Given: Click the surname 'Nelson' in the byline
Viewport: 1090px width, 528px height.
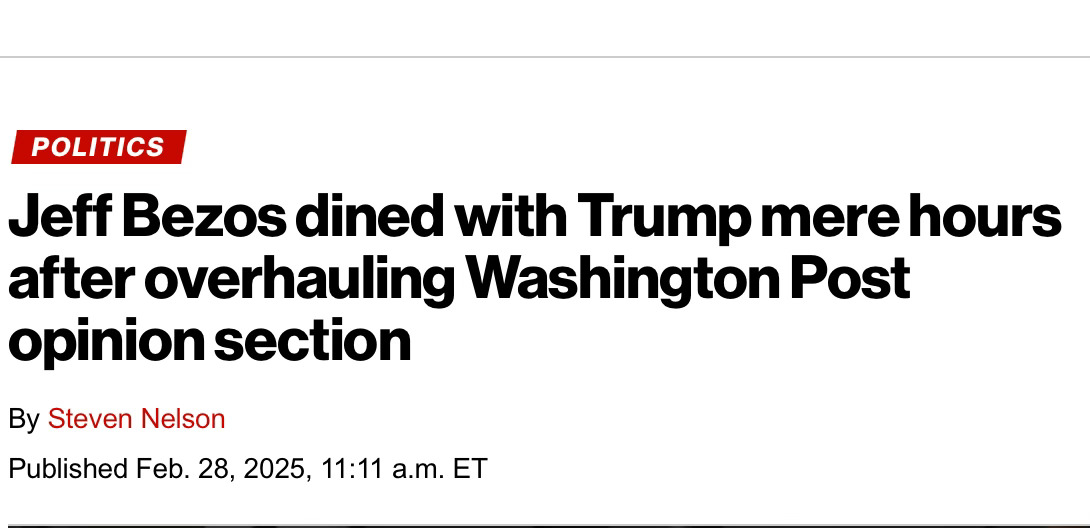Looking at the screenshot, I should (183, 419).
